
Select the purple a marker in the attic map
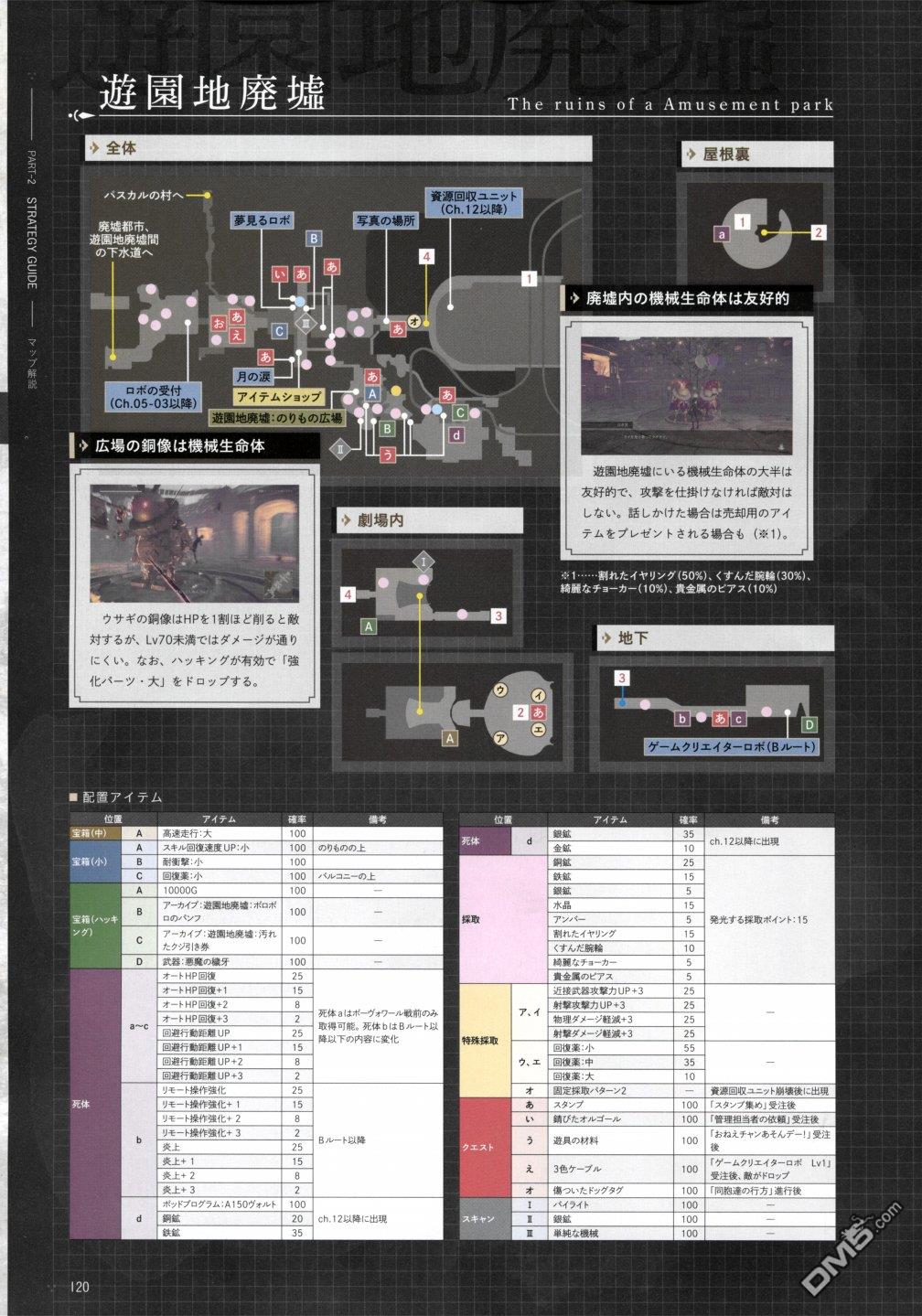723,234
